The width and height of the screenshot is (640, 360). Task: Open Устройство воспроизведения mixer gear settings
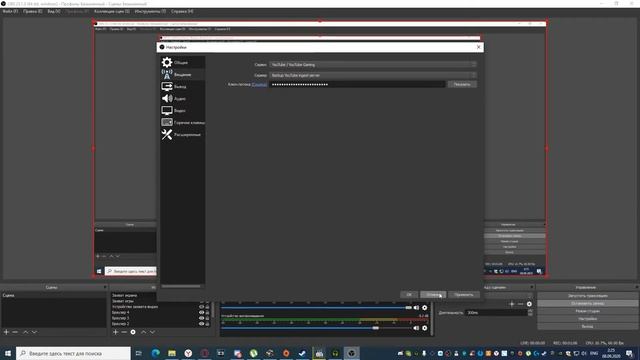[424, 328]
